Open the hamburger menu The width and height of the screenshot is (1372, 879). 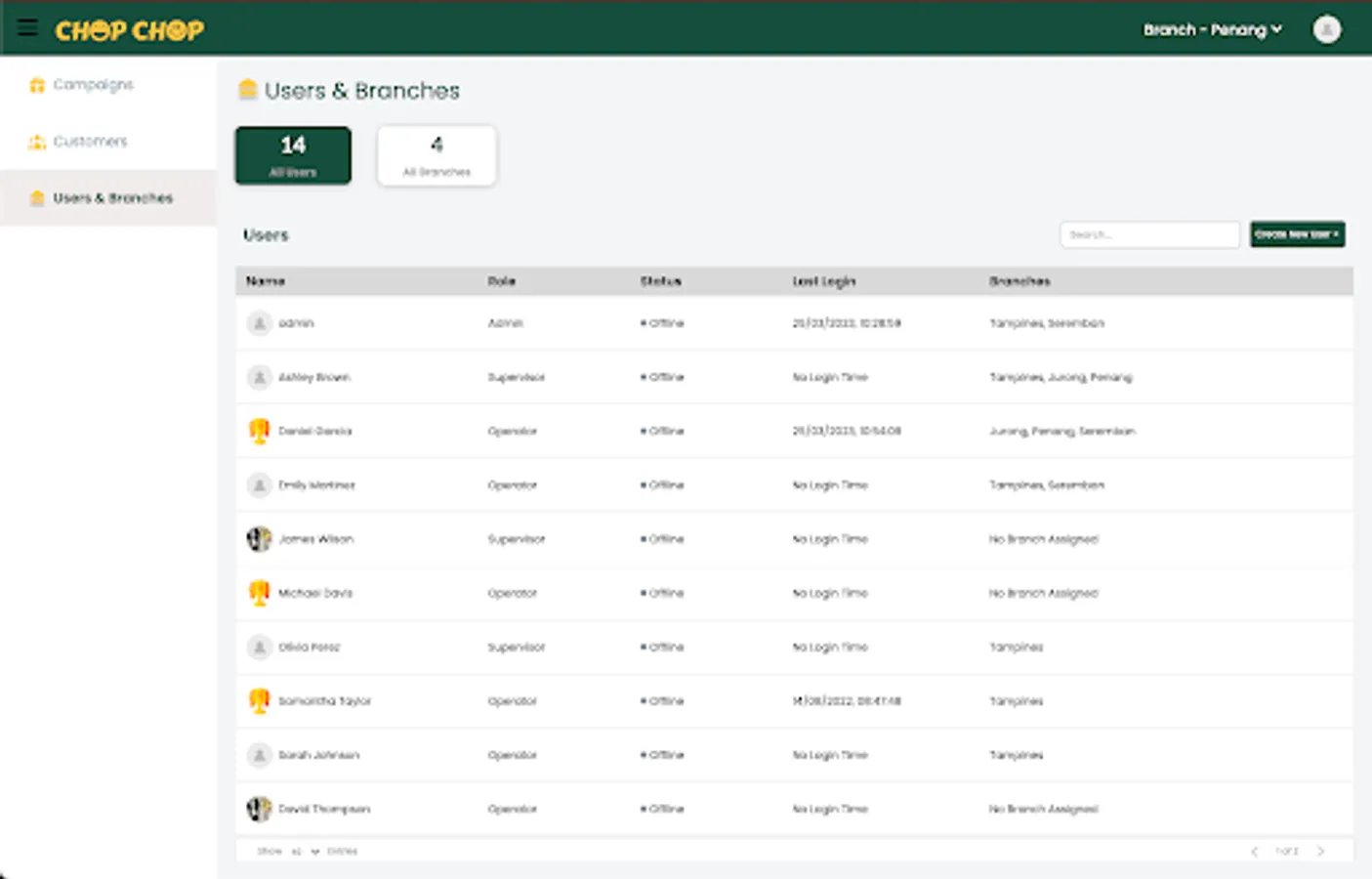point(27,27)
